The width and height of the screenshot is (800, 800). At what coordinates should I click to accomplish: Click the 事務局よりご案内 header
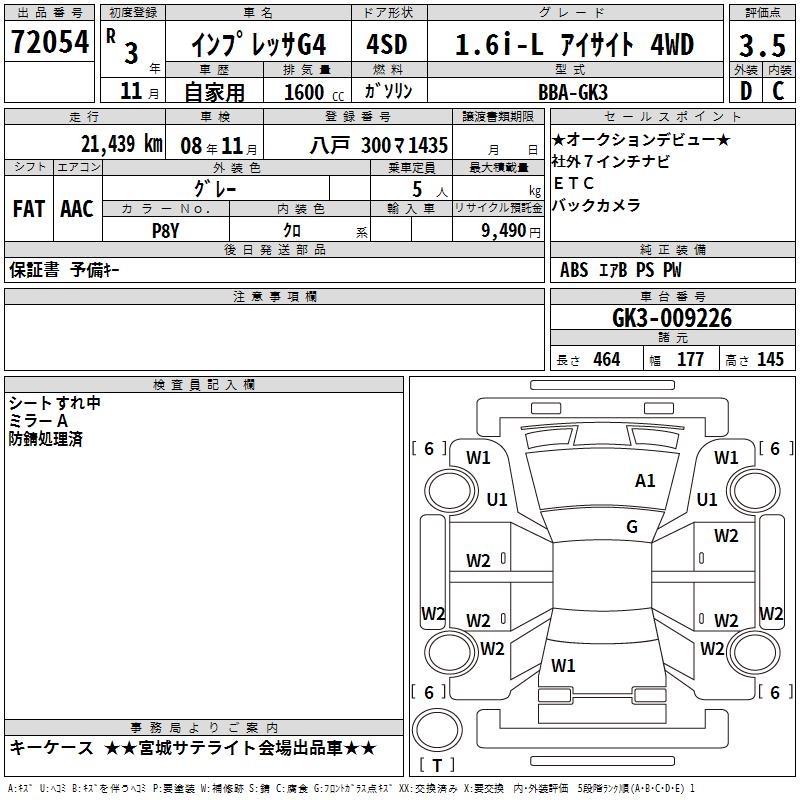point(204,728)
